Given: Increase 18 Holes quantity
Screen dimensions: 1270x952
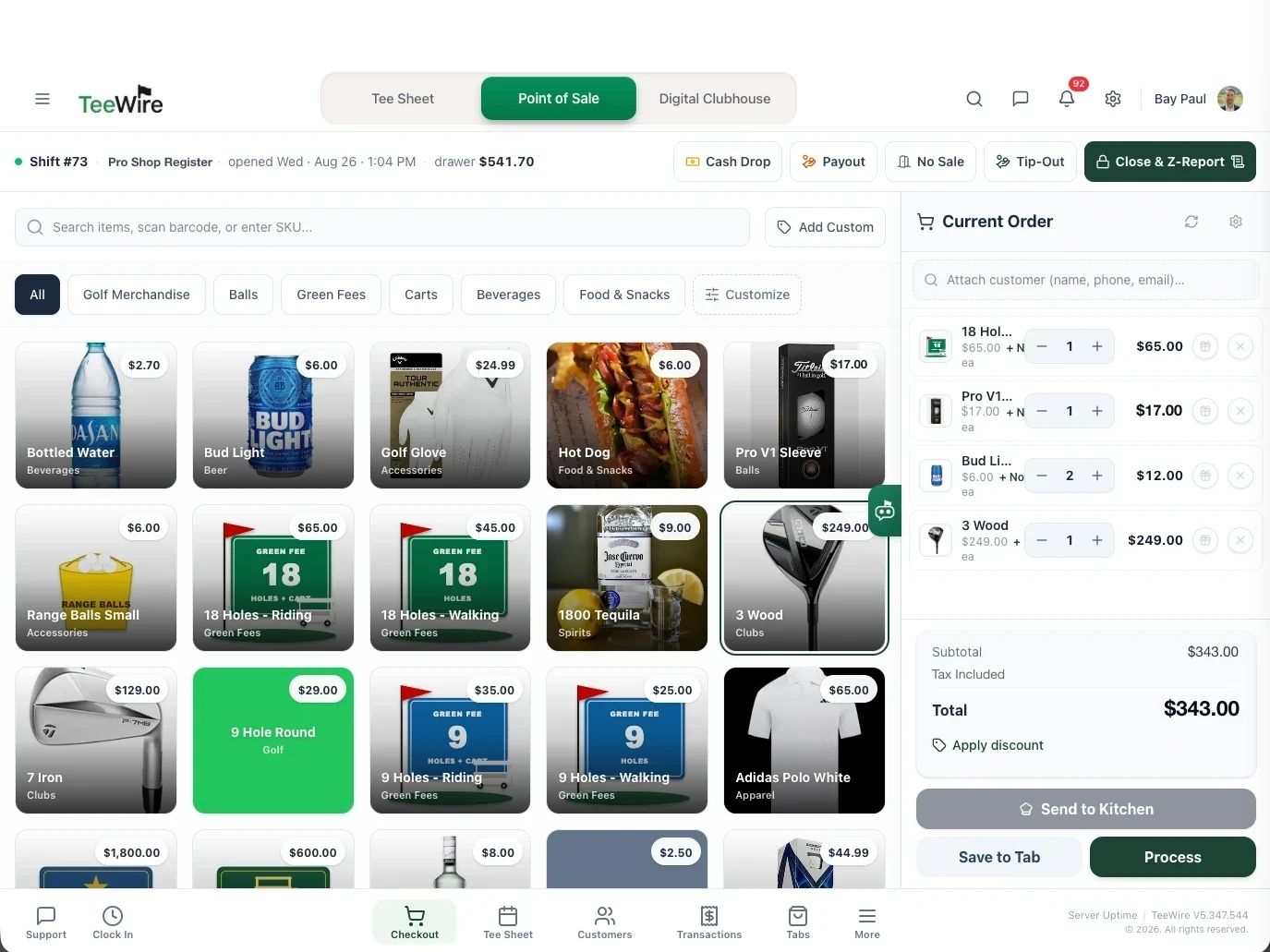Looking at the screenshot, I should 1097,346.
